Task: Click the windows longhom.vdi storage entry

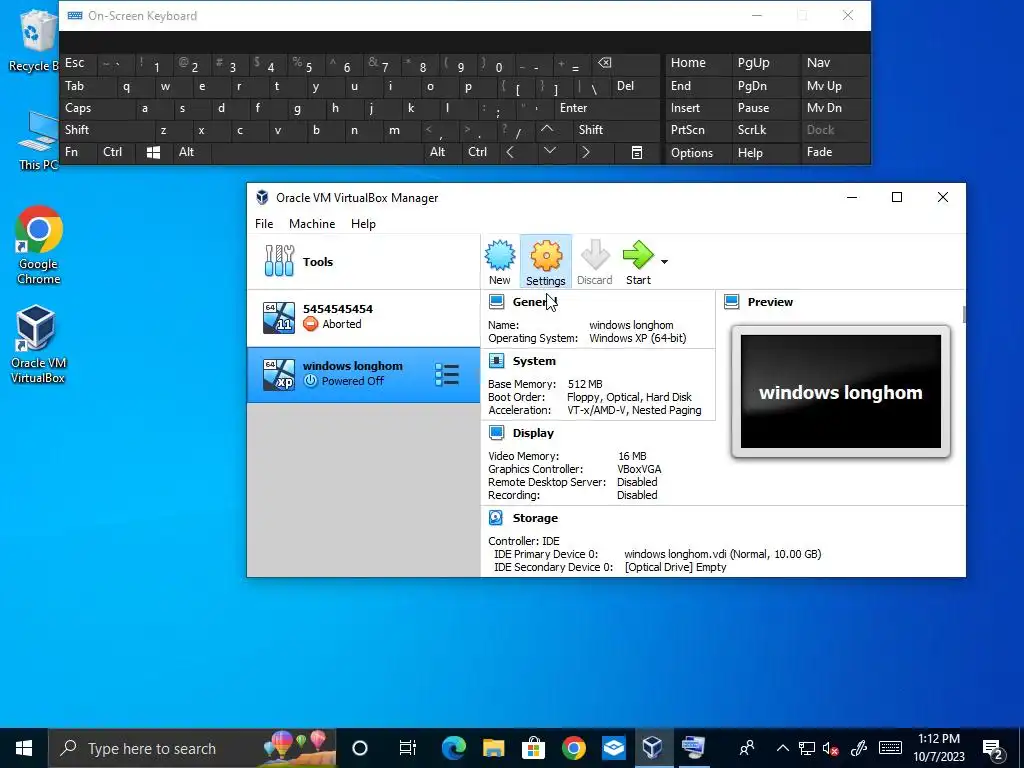Action: (x=722, y=554)
